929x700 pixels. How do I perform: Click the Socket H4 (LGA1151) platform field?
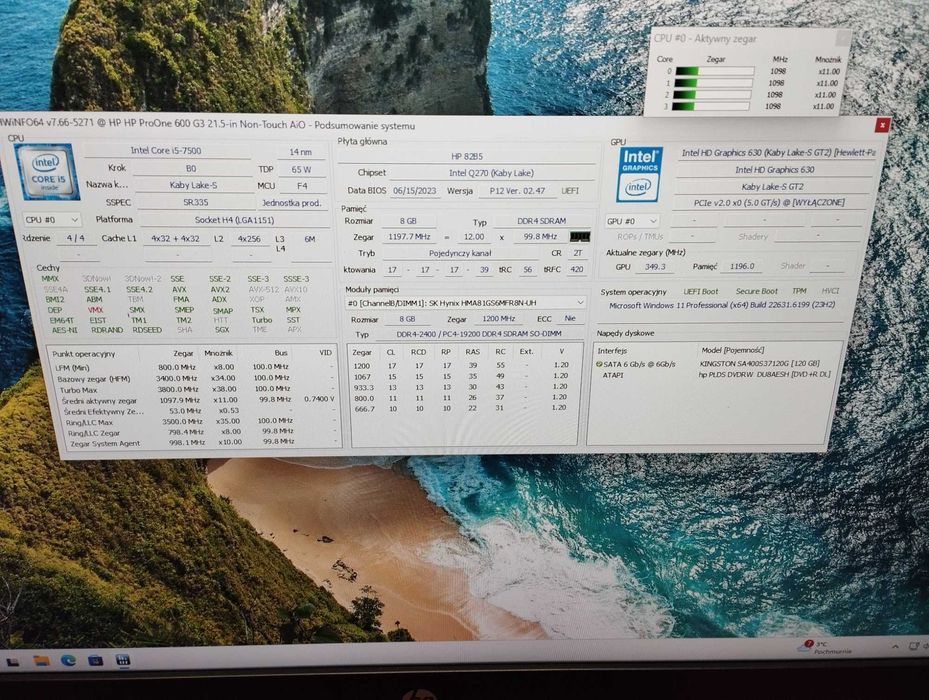[x=235, y=220]
